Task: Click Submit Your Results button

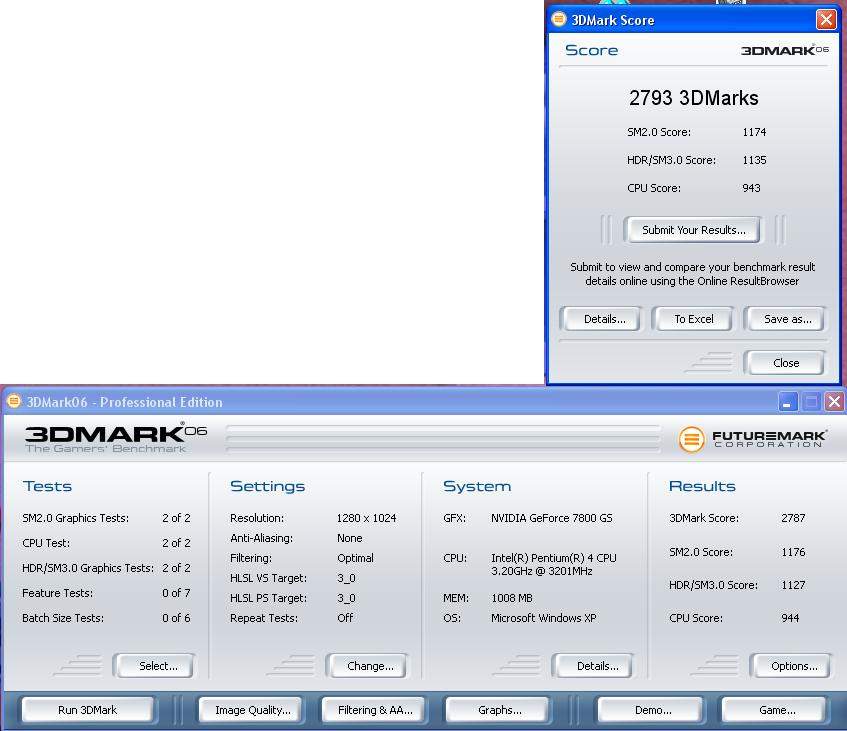Action: (693, 230)
